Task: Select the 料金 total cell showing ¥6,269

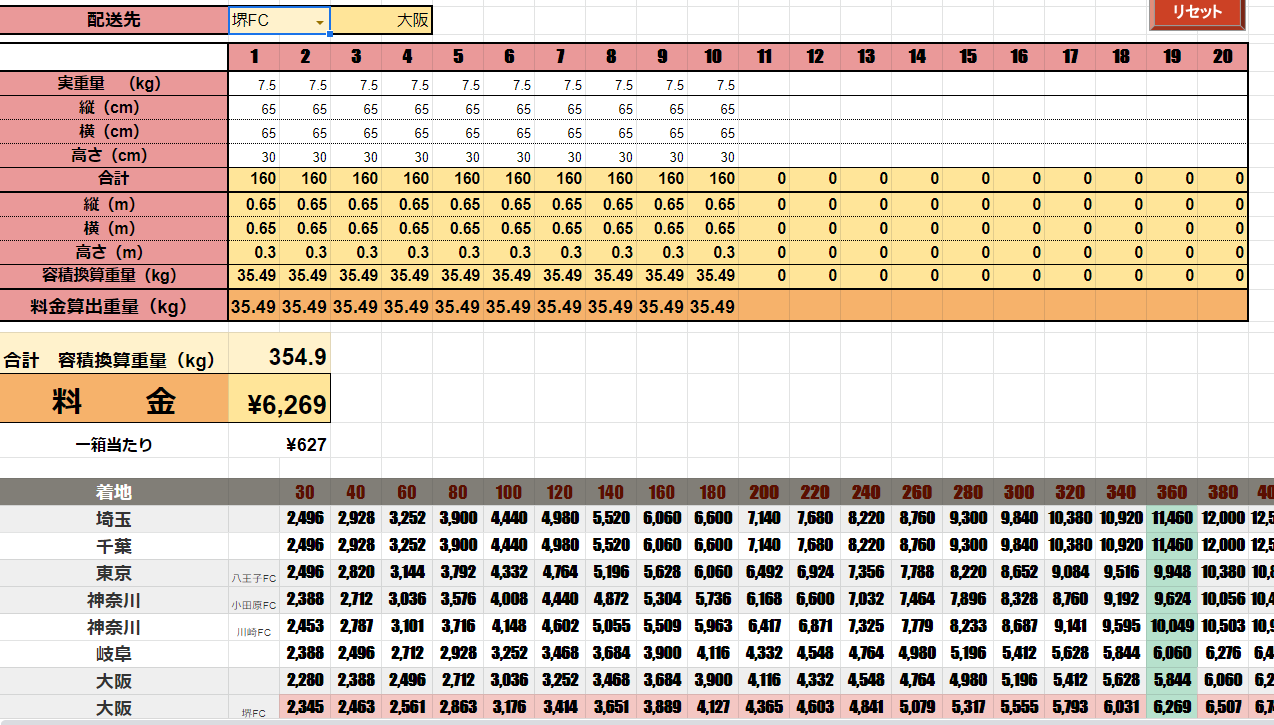Action: click(279, 403)
